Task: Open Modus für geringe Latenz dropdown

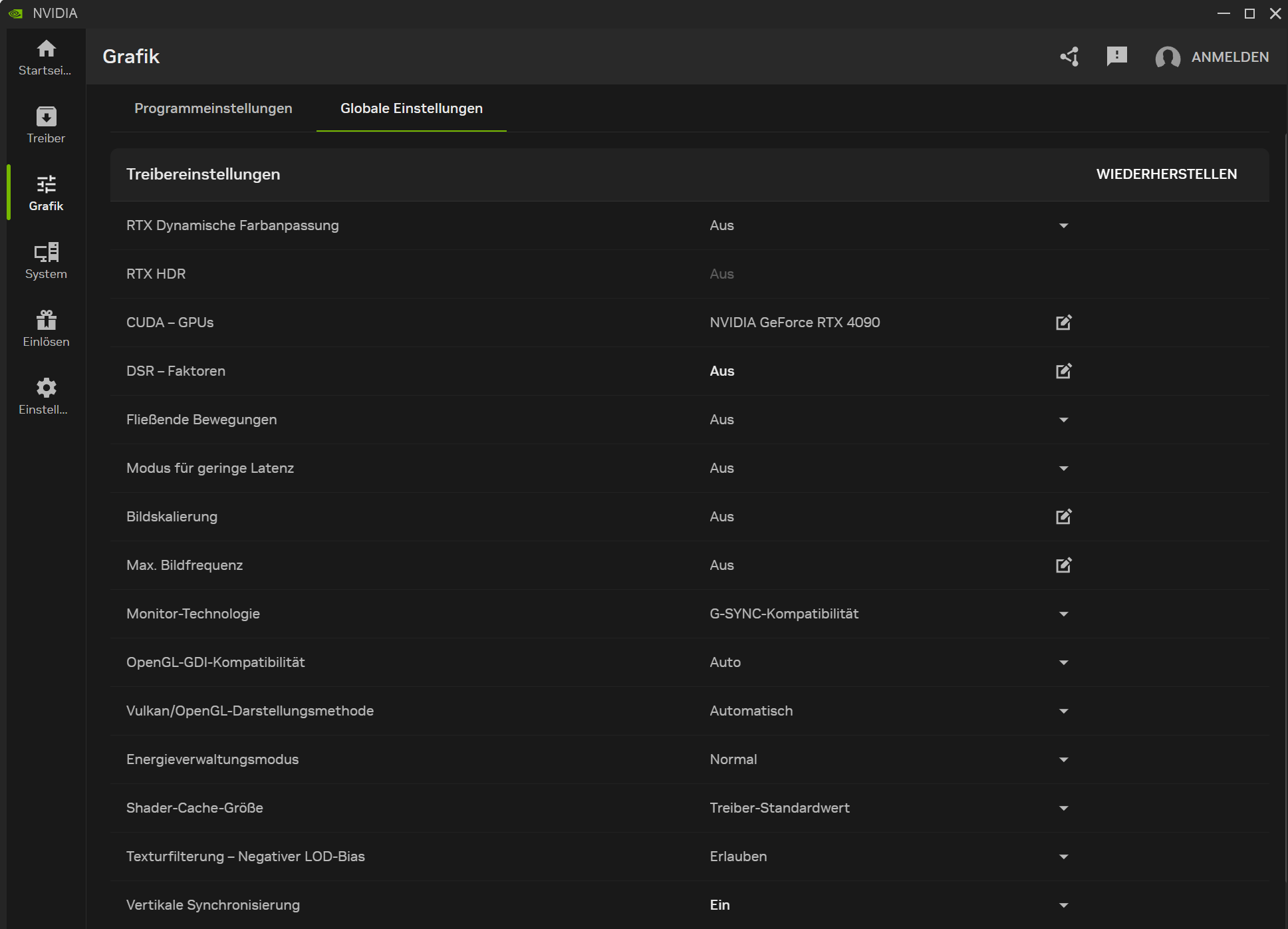Action: pos(1063,468)
